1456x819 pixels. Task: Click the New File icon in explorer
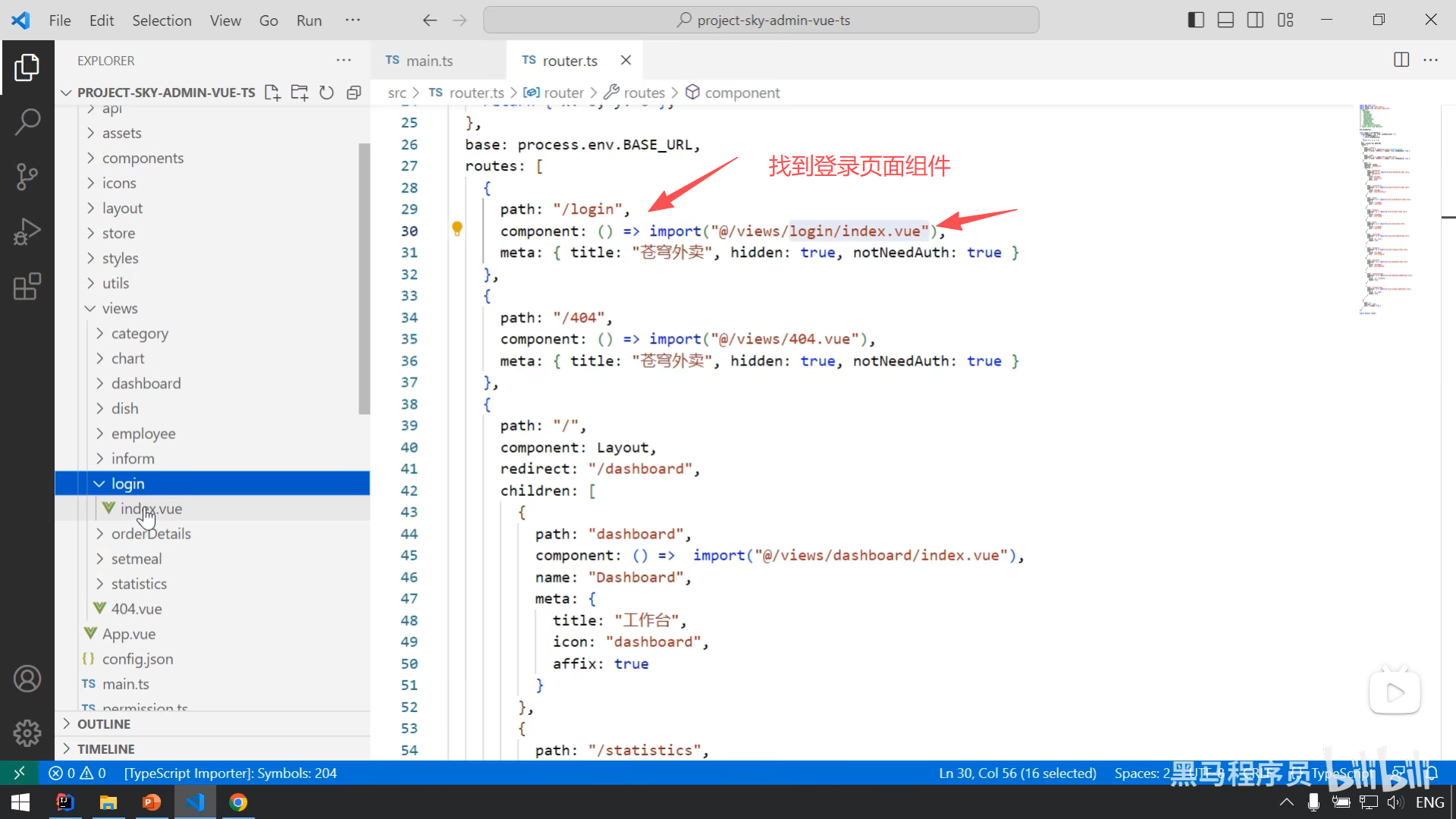[x=272, y=93]
